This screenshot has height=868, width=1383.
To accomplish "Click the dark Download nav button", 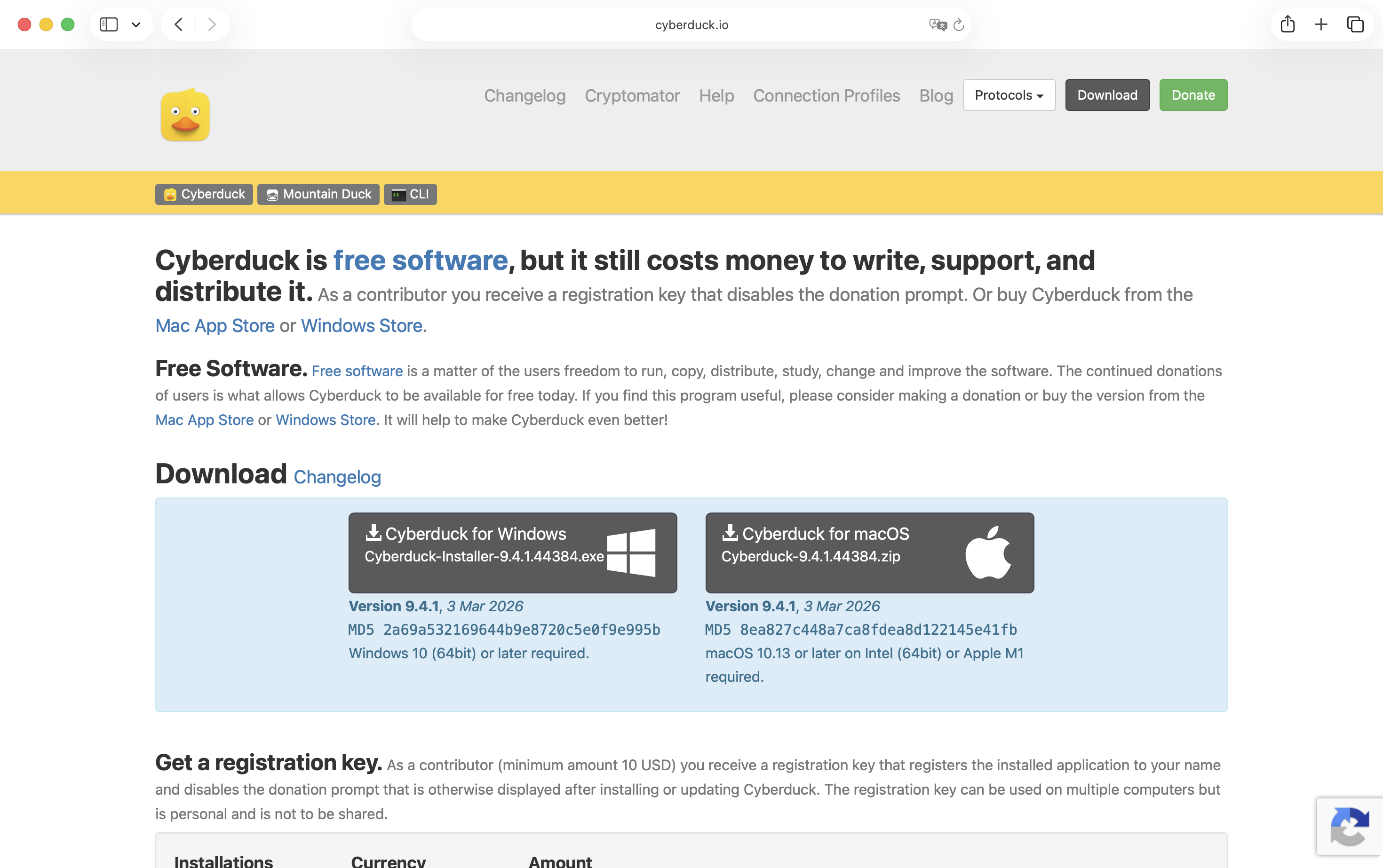I will [x=1107, y=95].
